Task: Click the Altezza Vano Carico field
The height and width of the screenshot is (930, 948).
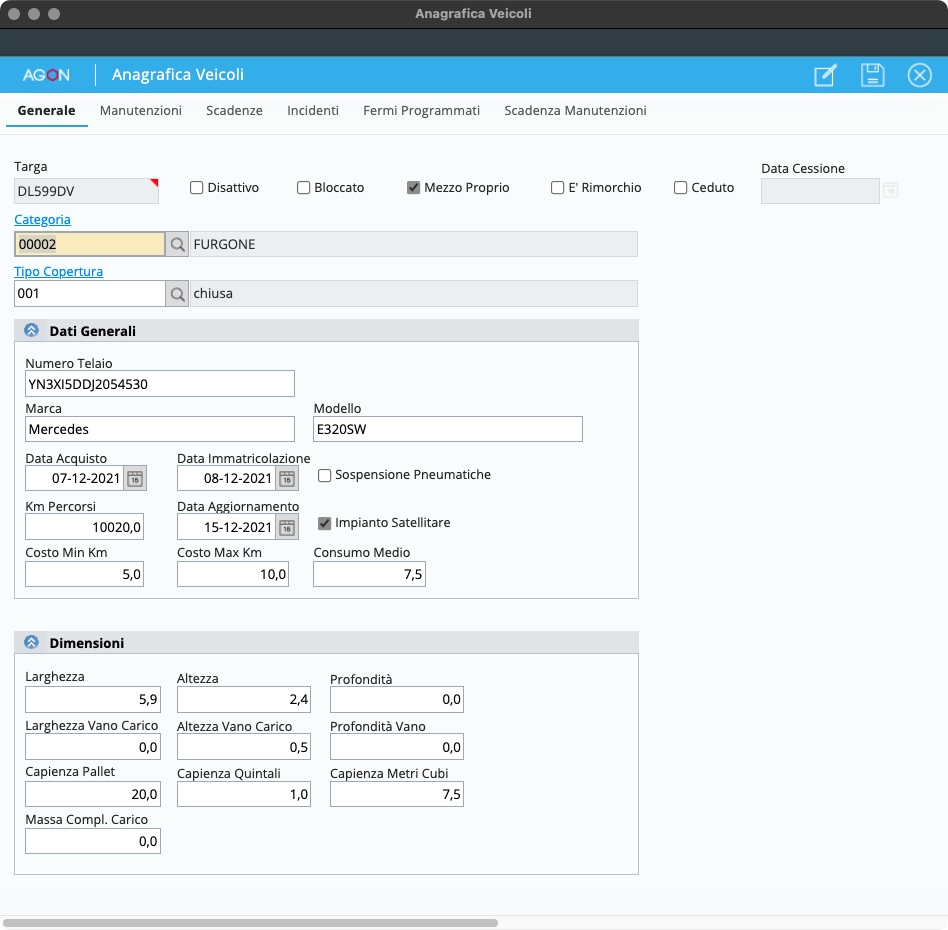Action: pyautogui.click(x=244, y=747)
